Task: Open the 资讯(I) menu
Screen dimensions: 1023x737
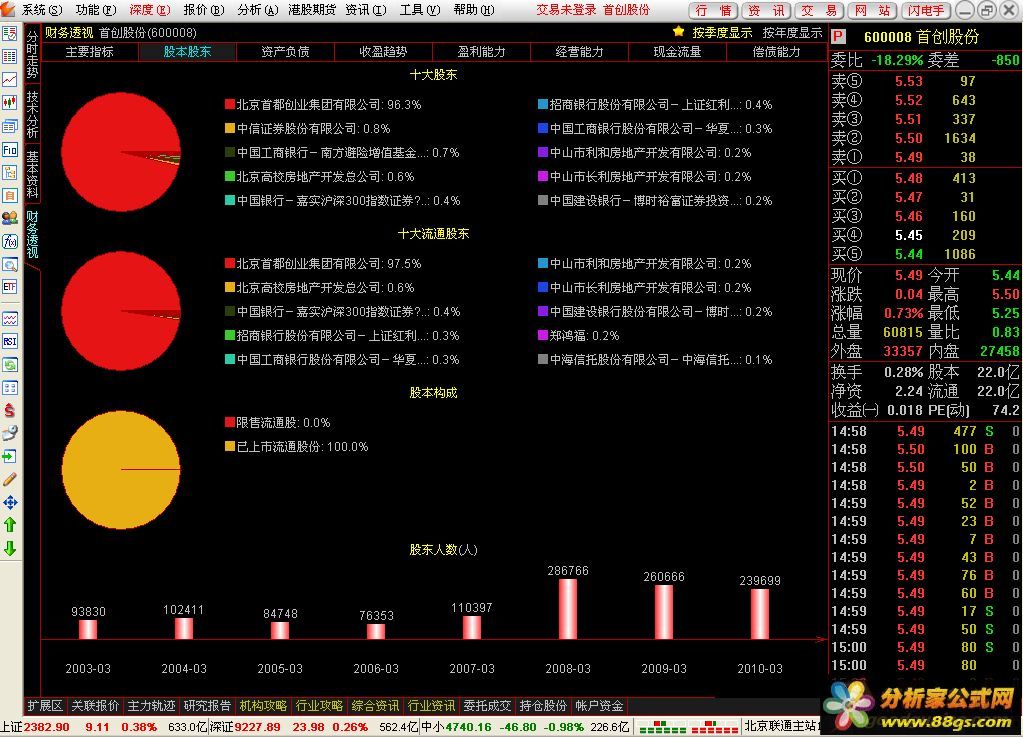Action: pyautogui.click(x=365, y=10)
